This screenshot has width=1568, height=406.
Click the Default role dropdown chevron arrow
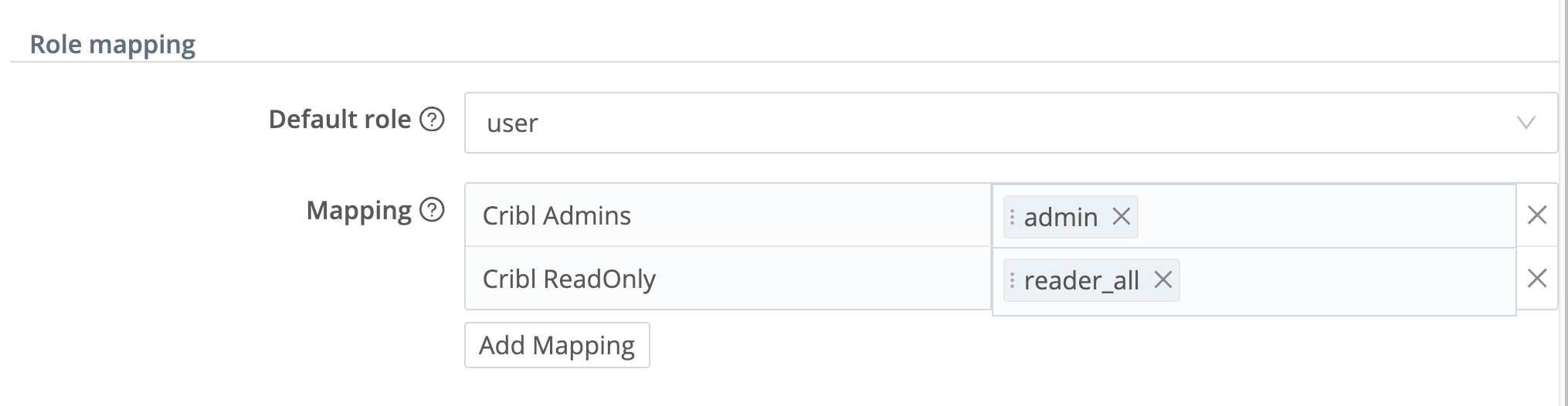point(1526,123)
